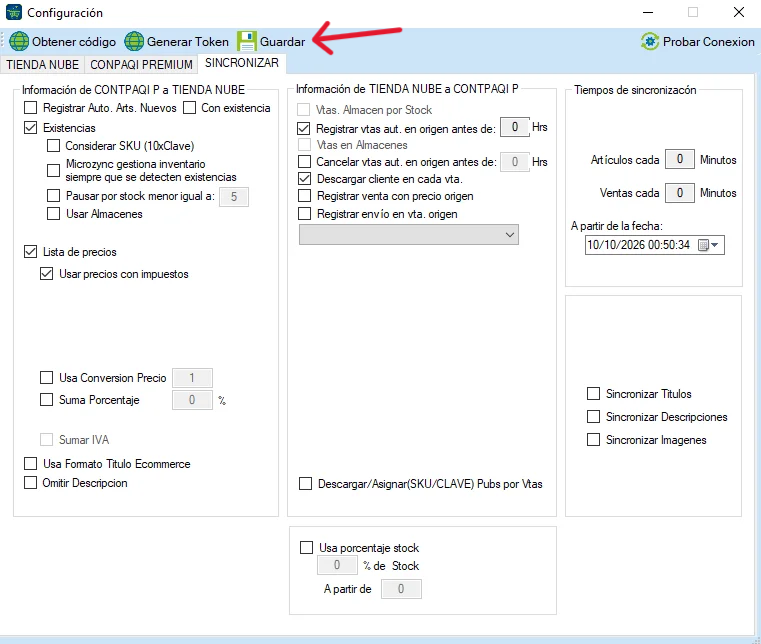This screenshot has width=761, height=644.
Task: Click the Configuración window app icon
Action: pyautogui.click(x=14, y=12)
